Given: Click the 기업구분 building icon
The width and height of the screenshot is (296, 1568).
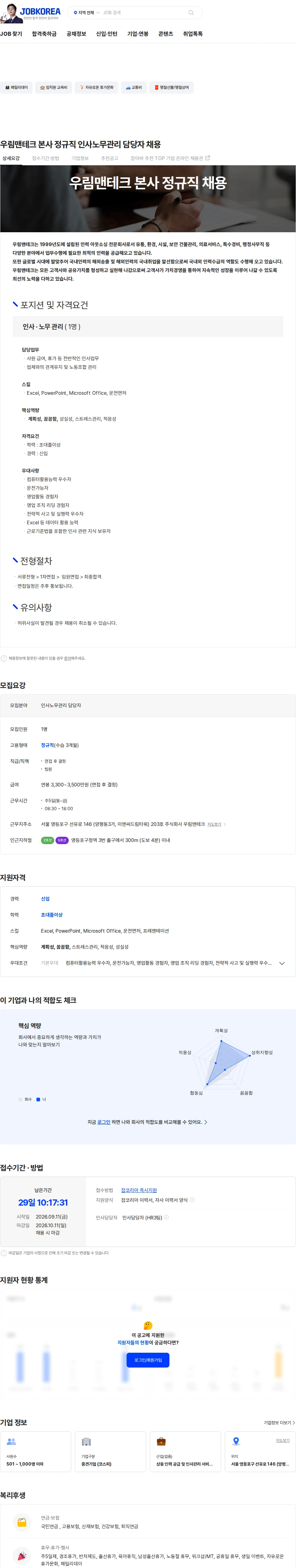Looking at the screenshot, I should (x=86, y=1441).
